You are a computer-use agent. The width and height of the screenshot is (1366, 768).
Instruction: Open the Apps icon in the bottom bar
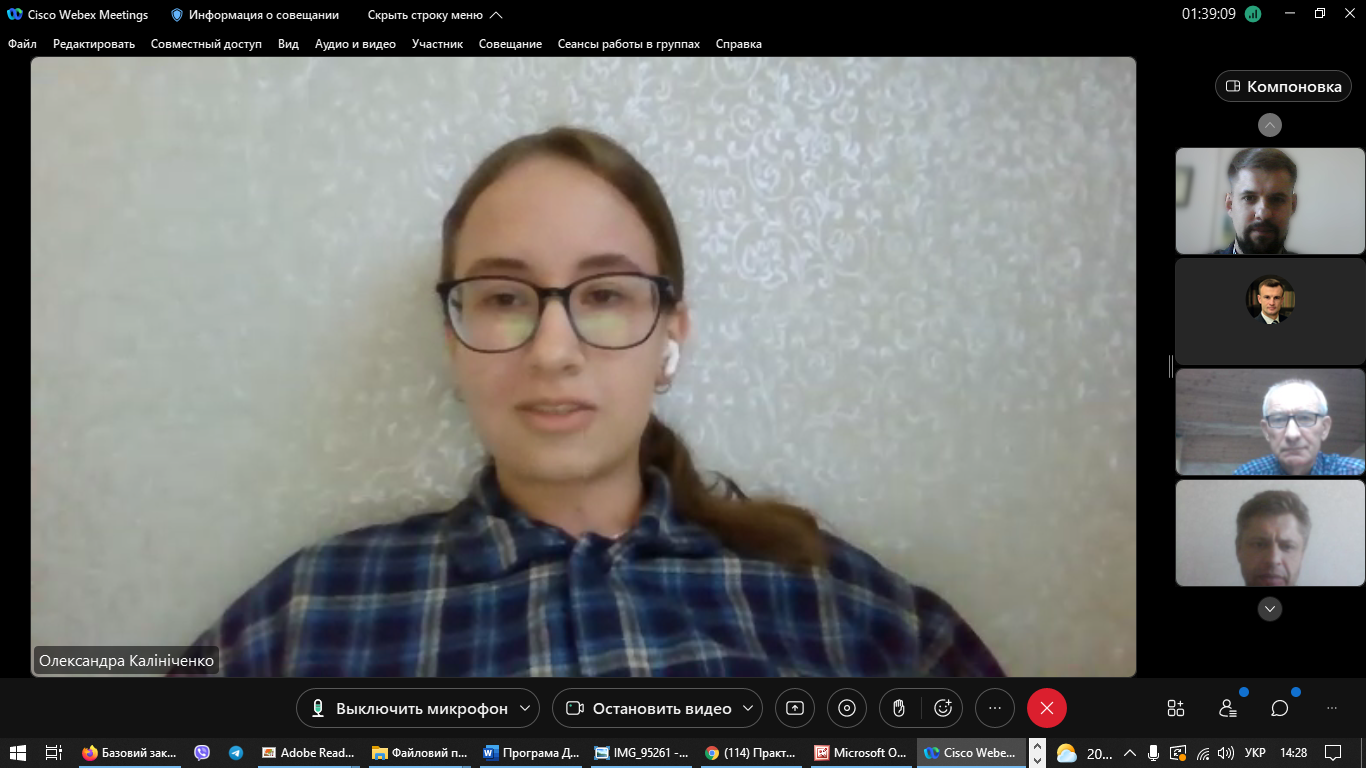(1176, 708)
